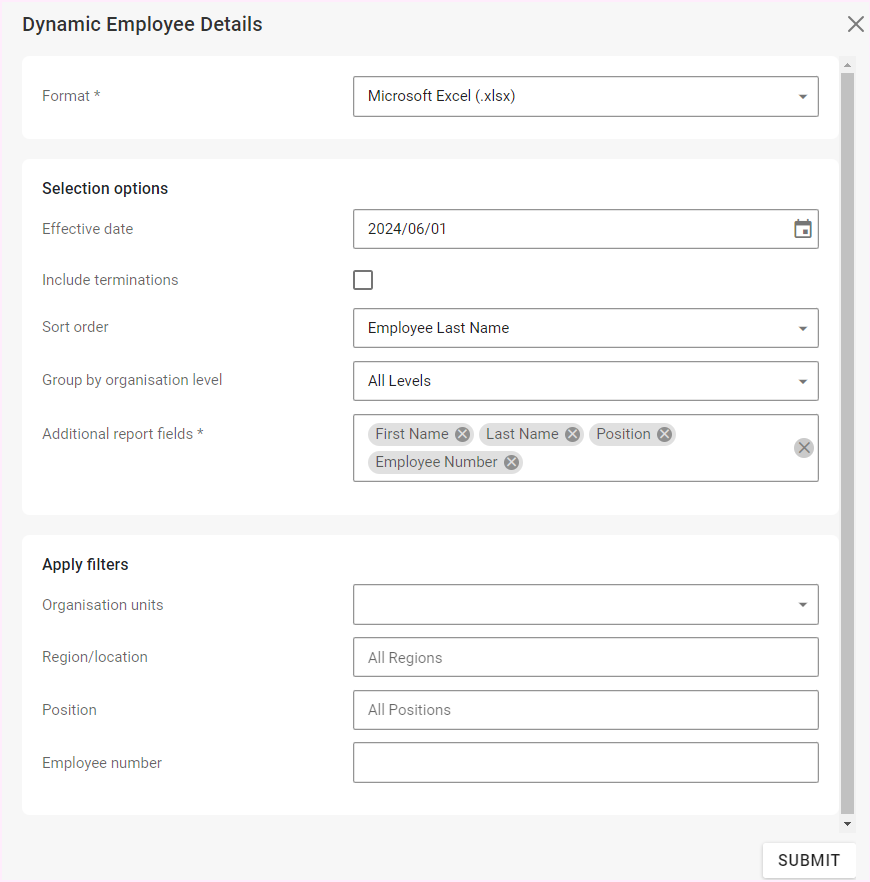The height and width of the screenshot is (882, 870).
Task: Open Group by organisation level dropdown
Action: pyautogui.click(x=585, y=381)
